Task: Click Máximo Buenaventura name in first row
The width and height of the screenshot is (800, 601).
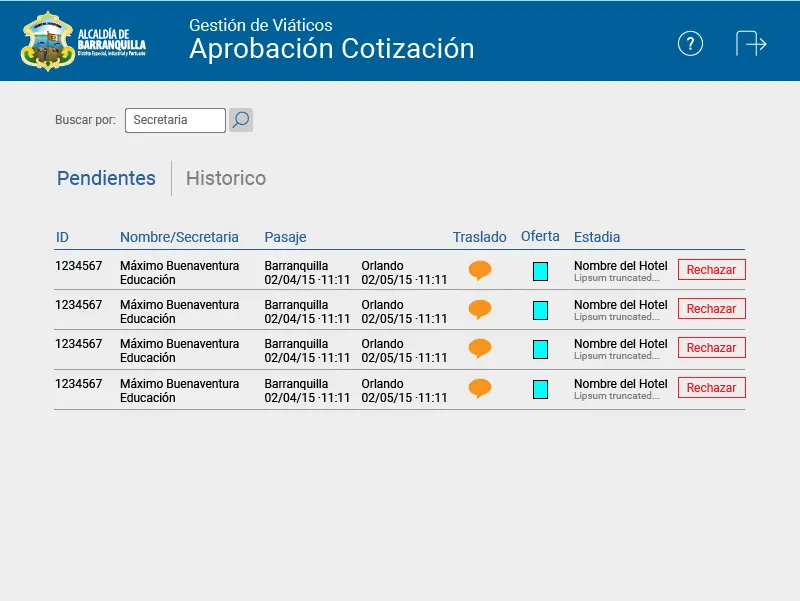Action: tap(180, 266)
